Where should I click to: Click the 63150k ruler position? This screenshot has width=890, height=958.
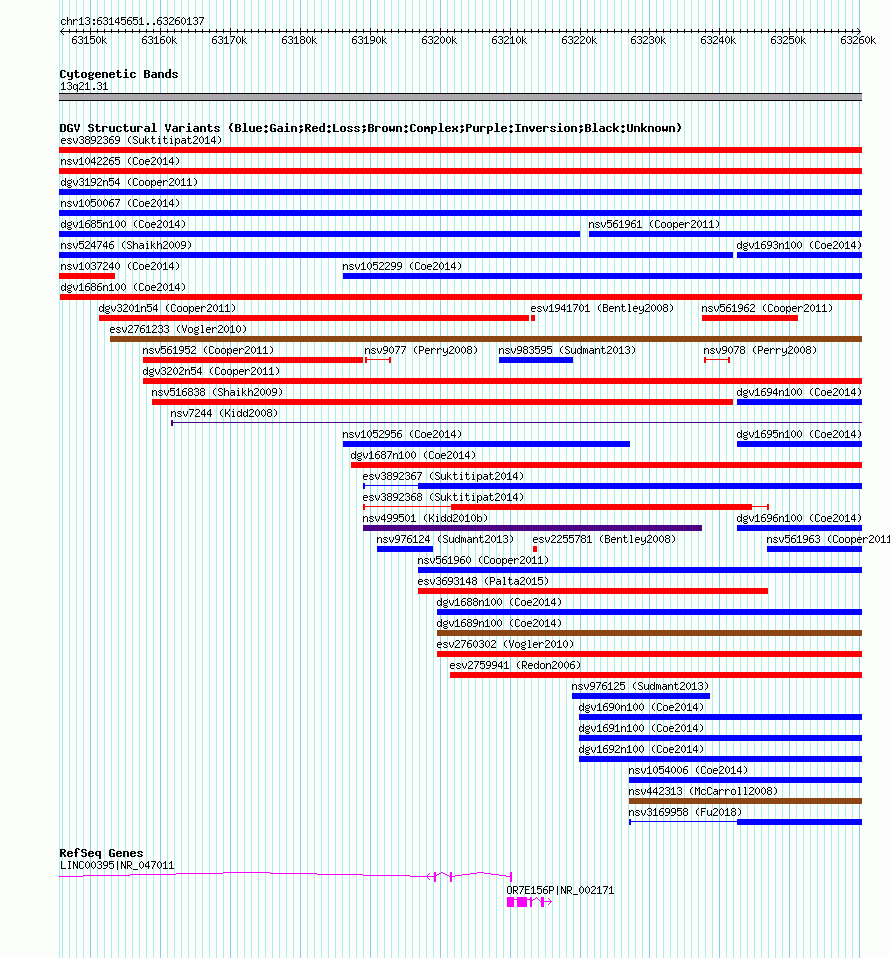(x=89, y=40)
